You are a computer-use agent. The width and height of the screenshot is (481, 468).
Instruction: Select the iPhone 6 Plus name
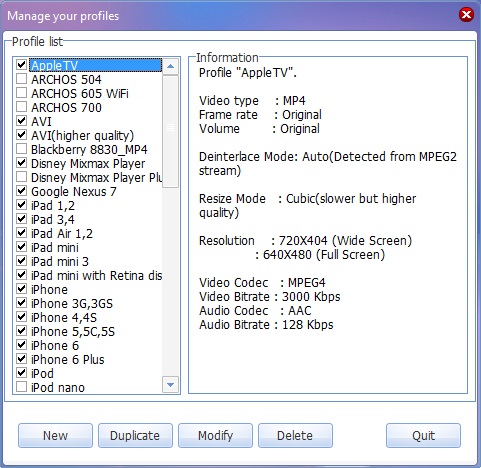[x=67, y=359]
